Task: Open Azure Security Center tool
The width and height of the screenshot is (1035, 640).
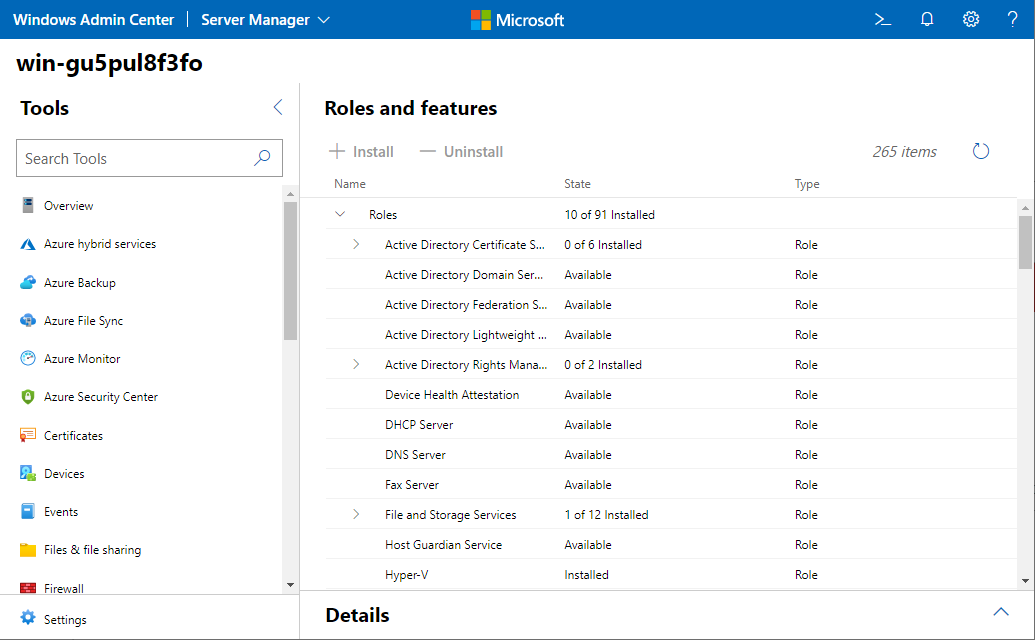Action: [100, 397]
